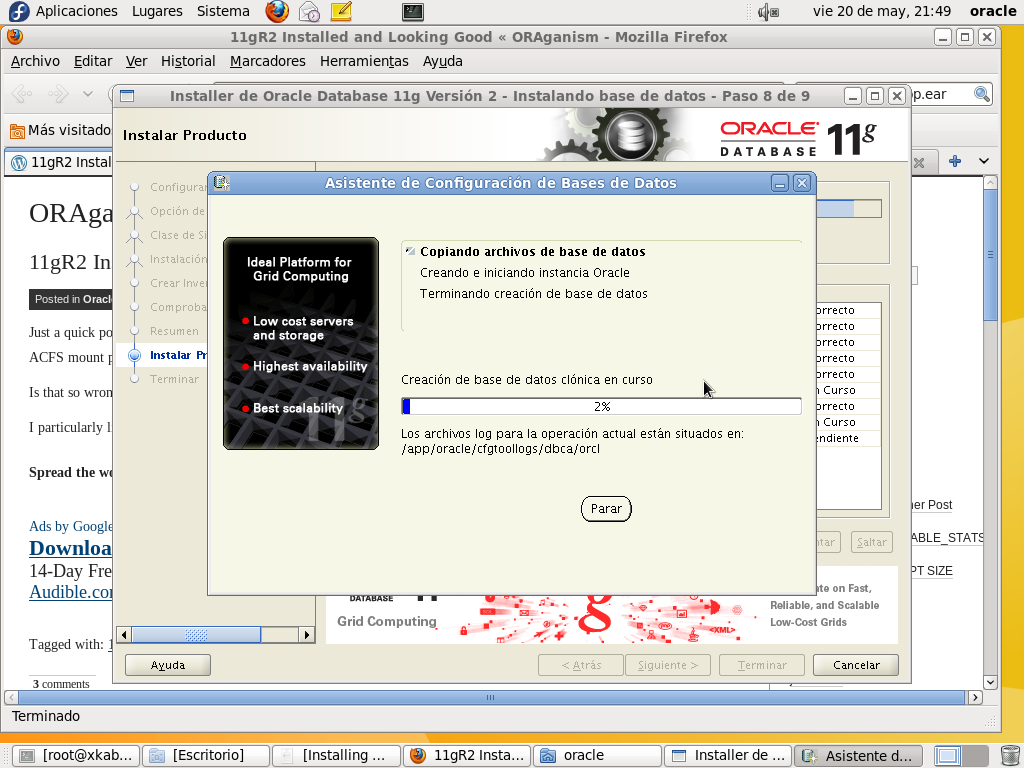Open a new Firefox tab with plus icon
This screenshot has height=768, width=1024.
tap(955, 161)
